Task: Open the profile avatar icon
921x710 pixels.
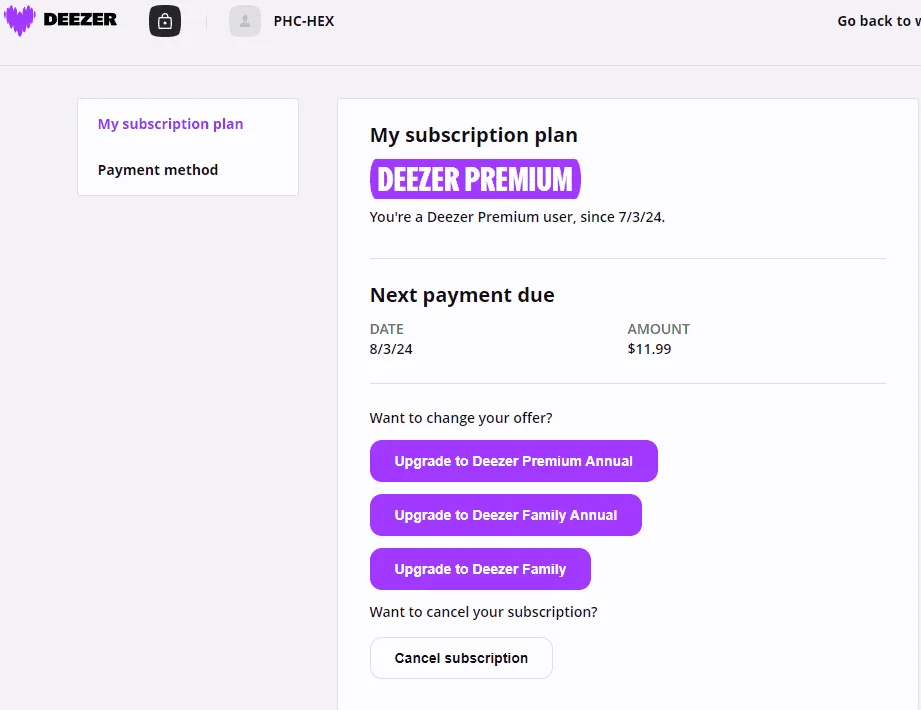Action: coord(245,21)
